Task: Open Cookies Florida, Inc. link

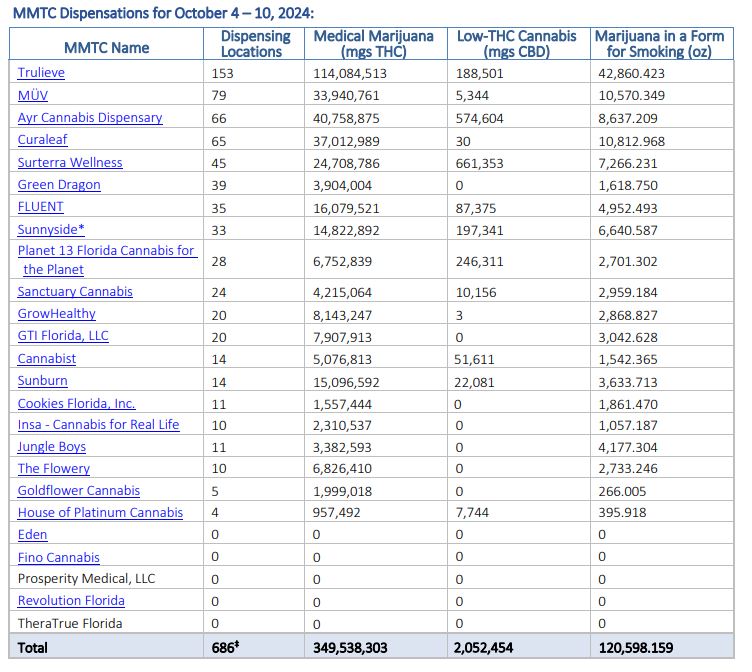Action: tap(76, 404)
